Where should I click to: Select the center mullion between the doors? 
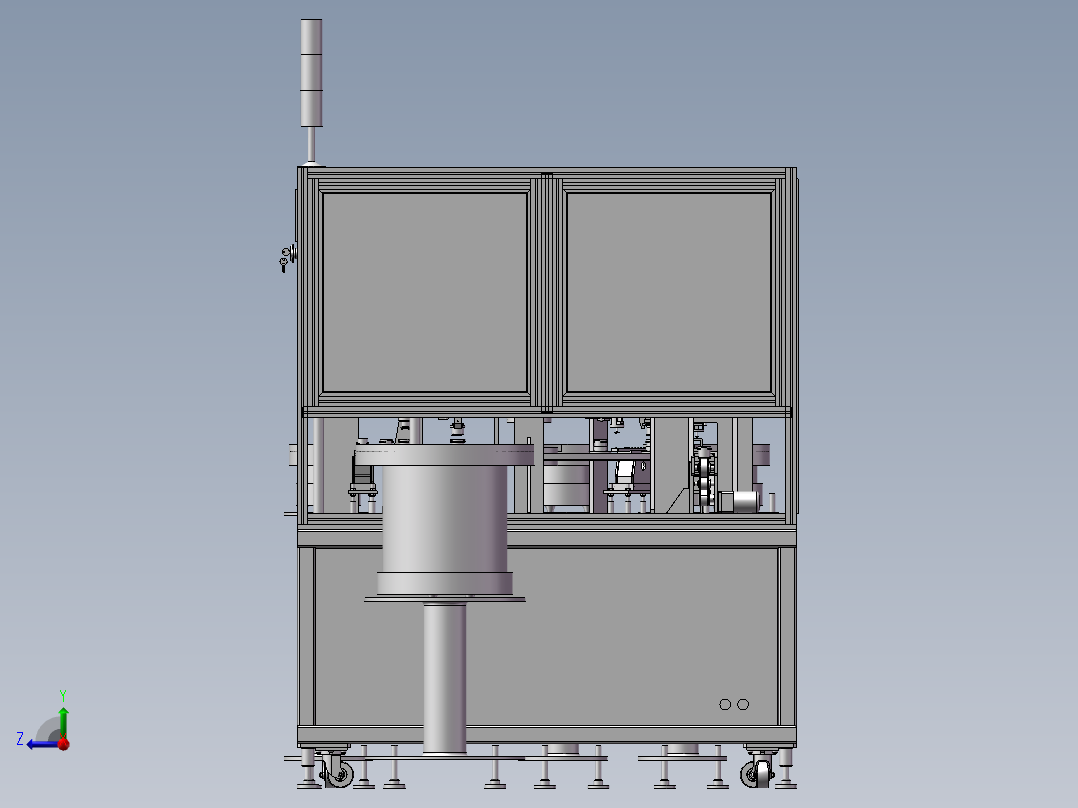pyautogui.click(x=547, y=293)
